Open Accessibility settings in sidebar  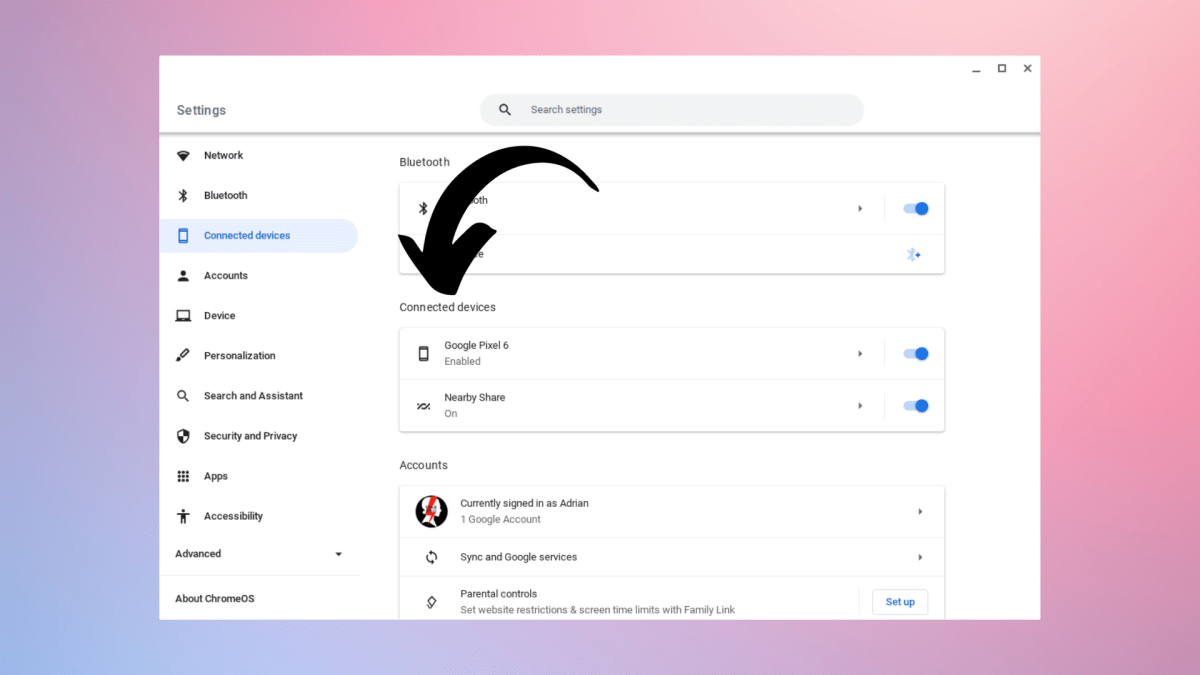coord(259,516)
